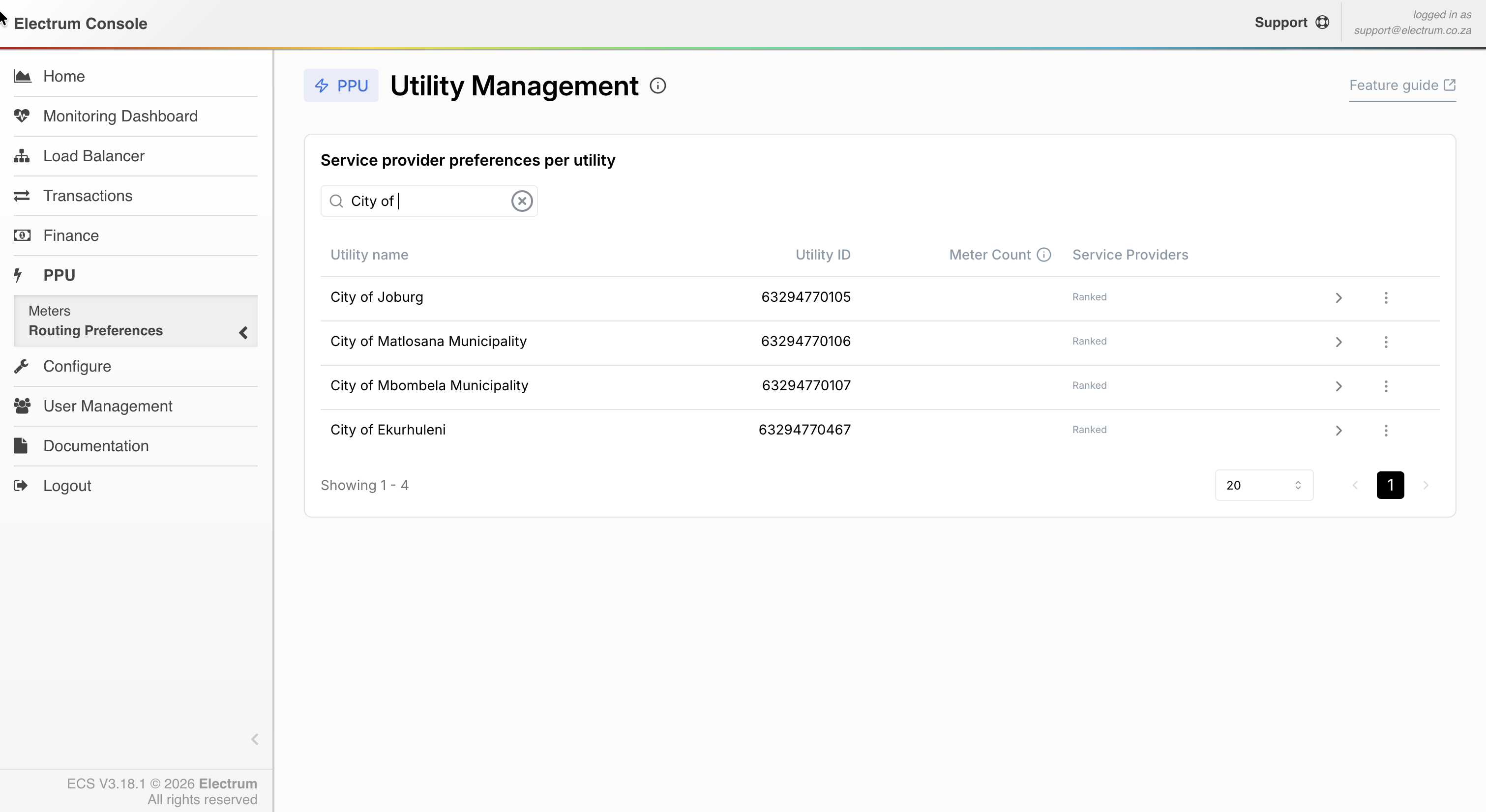The height and width of the screenshot is (812, 1486).
Task: Expand City of Matlosana Municipality chevron
Action: click(x=1338, y=342)
